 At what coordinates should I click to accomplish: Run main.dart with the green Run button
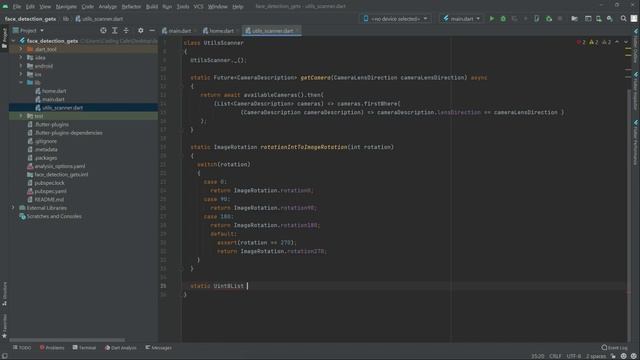491,19
